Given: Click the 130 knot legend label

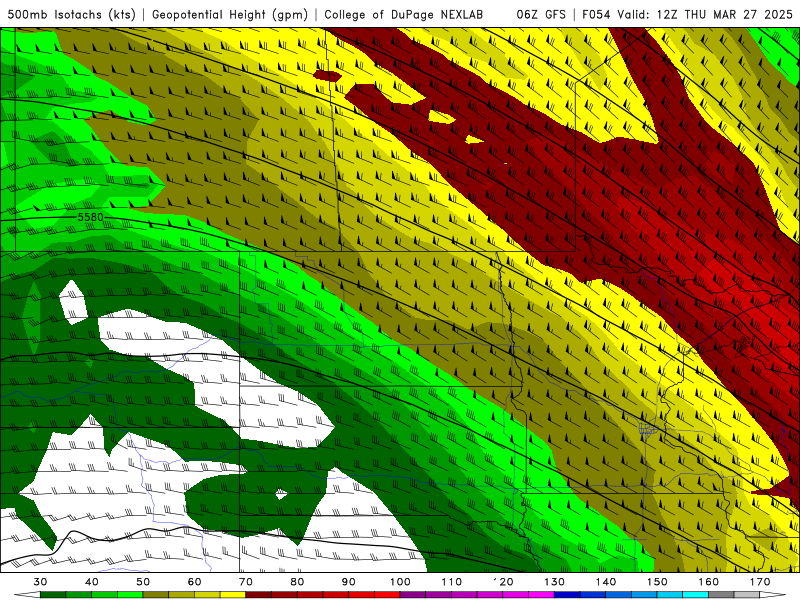Looking at the screenshot, I should click(555, 582).
